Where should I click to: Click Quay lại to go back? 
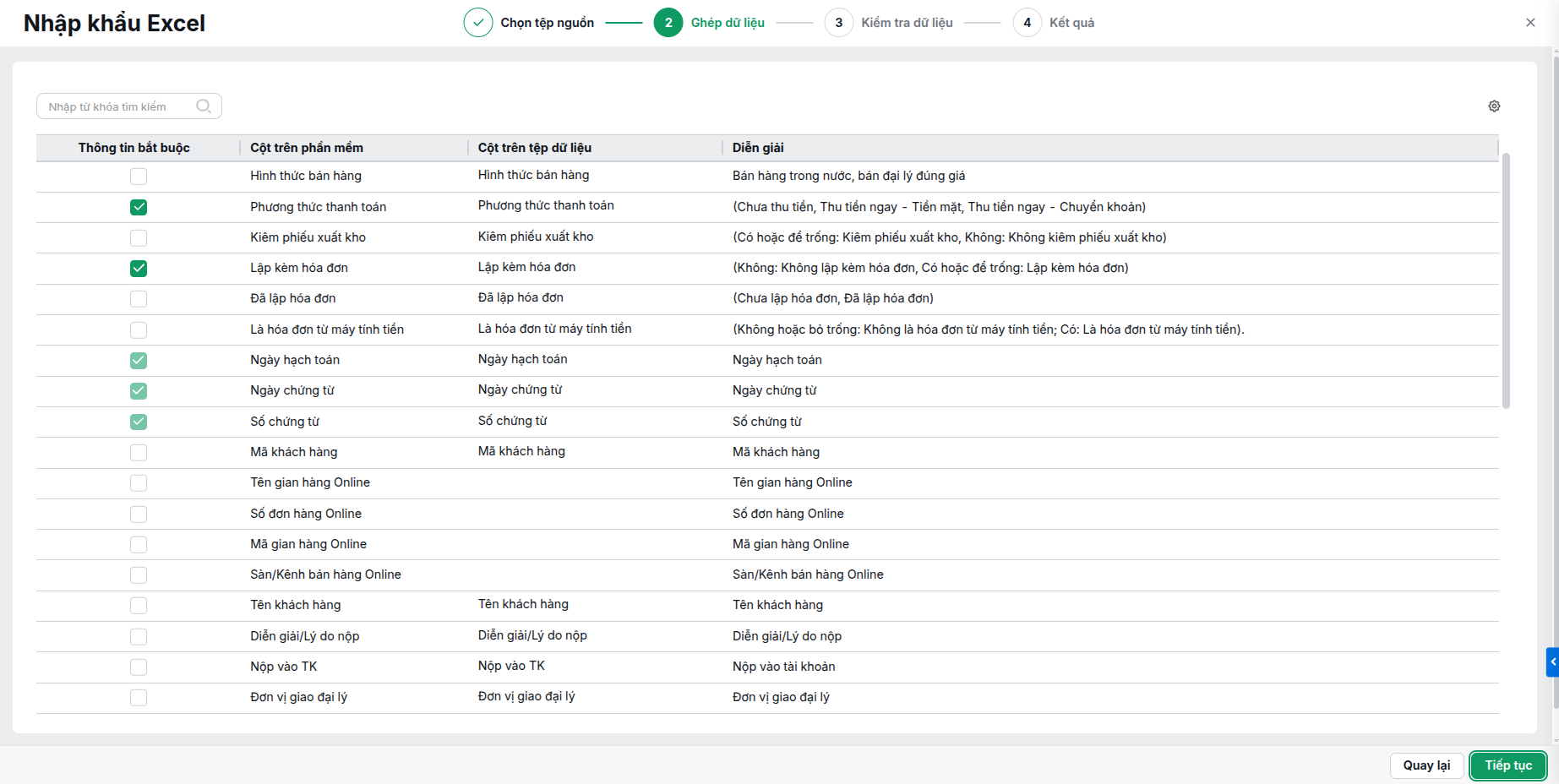coord(1426,765)
